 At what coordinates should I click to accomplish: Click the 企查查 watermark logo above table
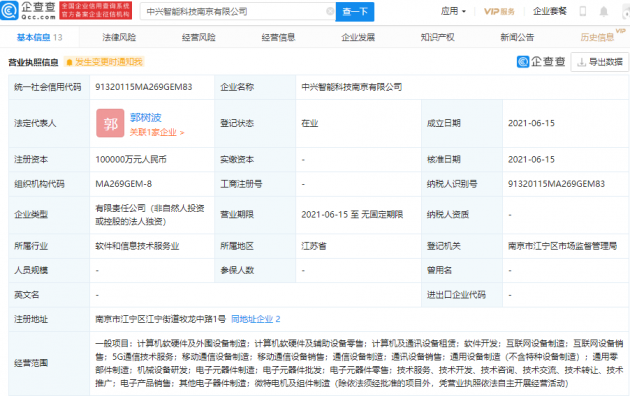coord(541,62)
